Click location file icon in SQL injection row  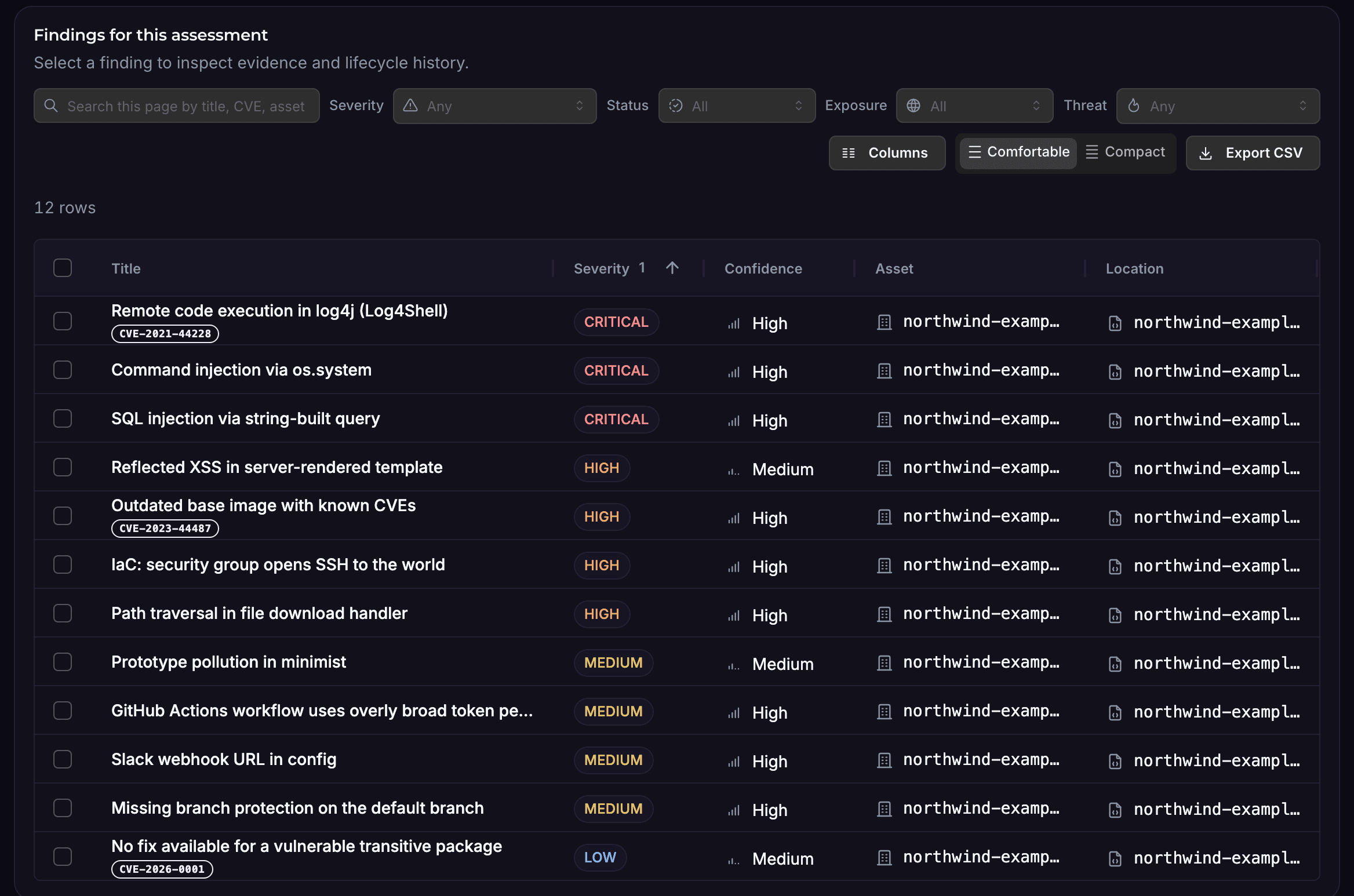pyautogui.click(x=1115, y=421)
